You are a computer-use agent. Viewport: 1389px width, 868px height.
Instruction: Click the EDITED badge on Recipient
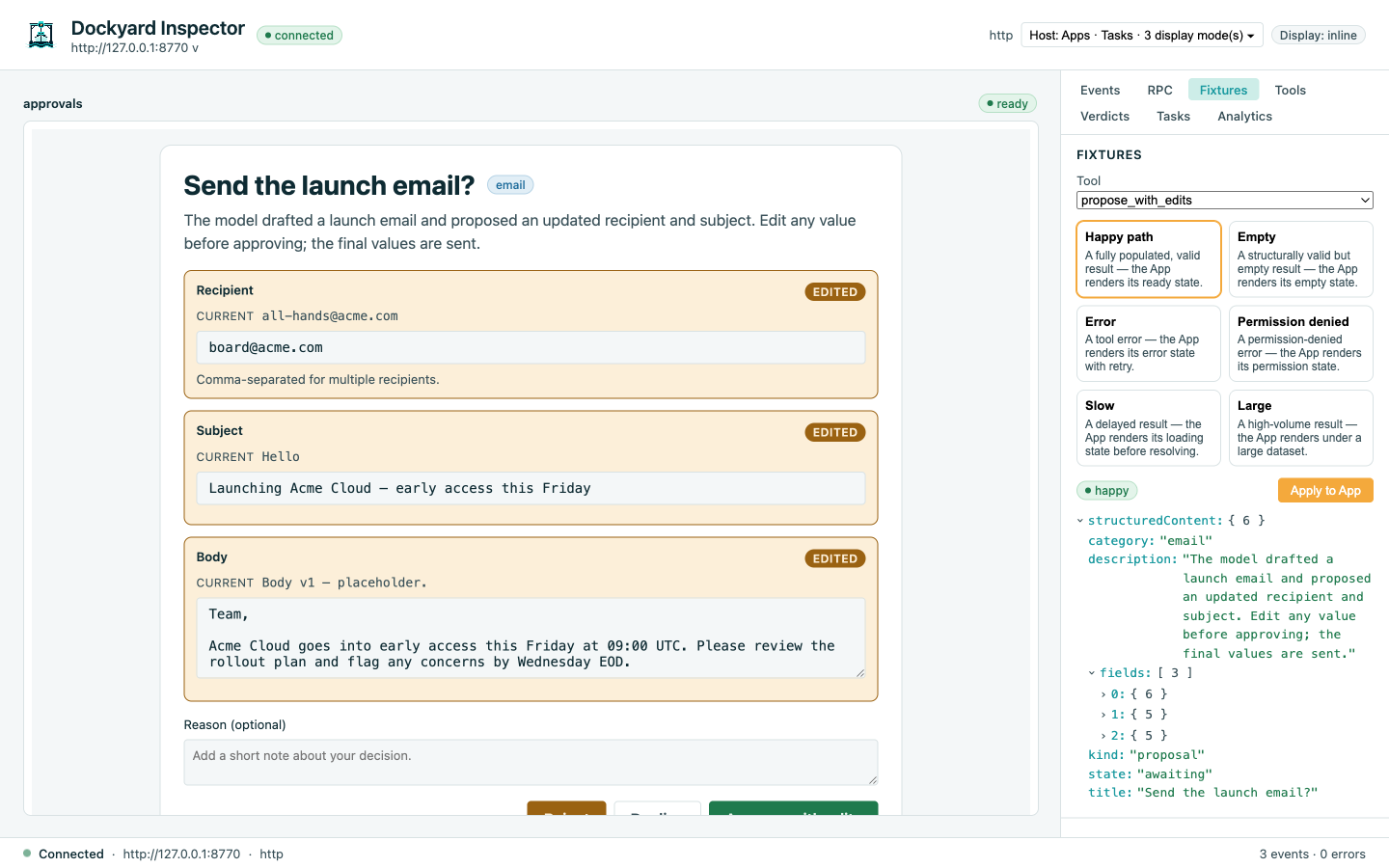pos(834,292)
